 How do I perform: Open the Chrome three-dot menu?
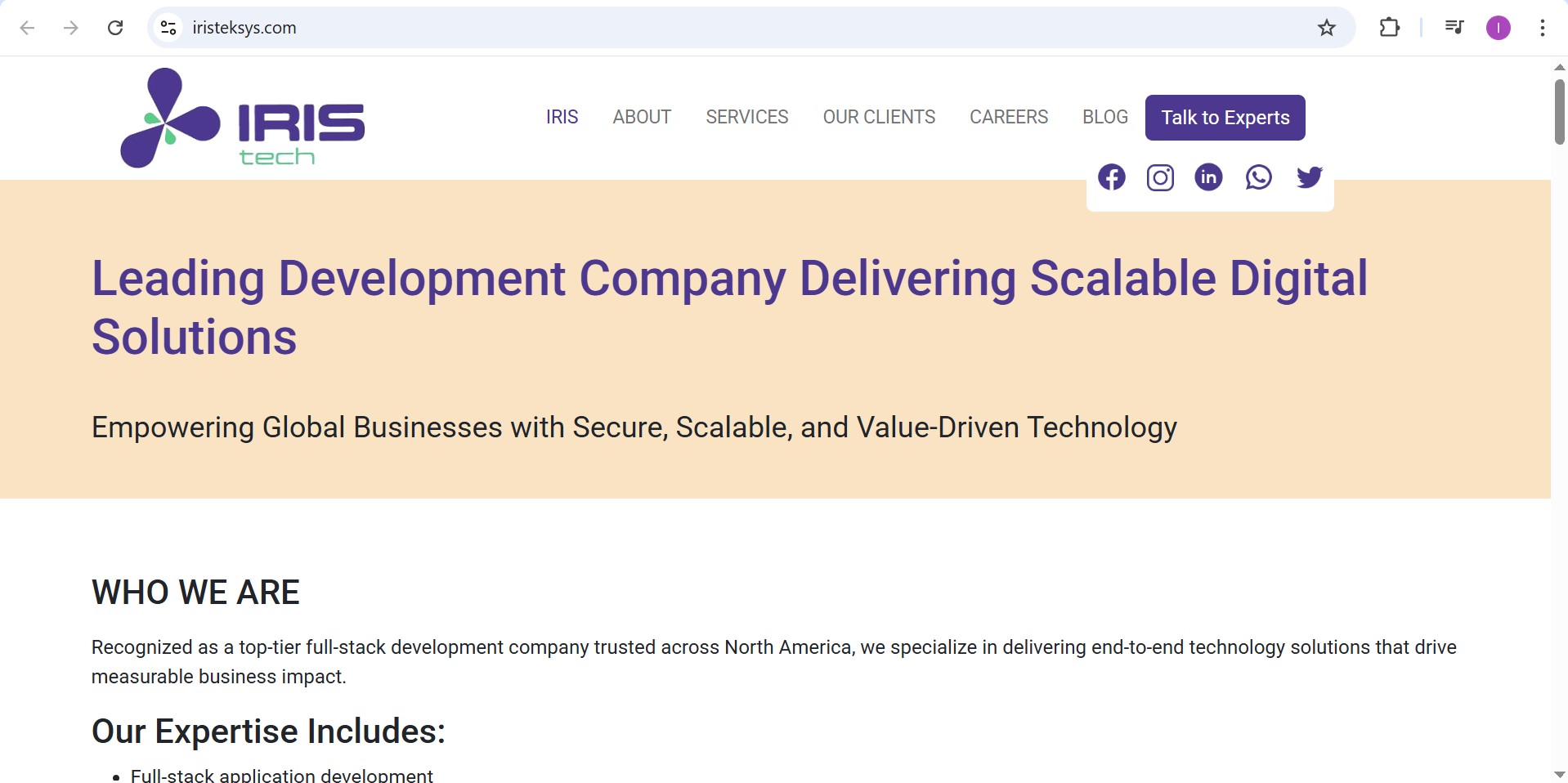point(1542,28)
